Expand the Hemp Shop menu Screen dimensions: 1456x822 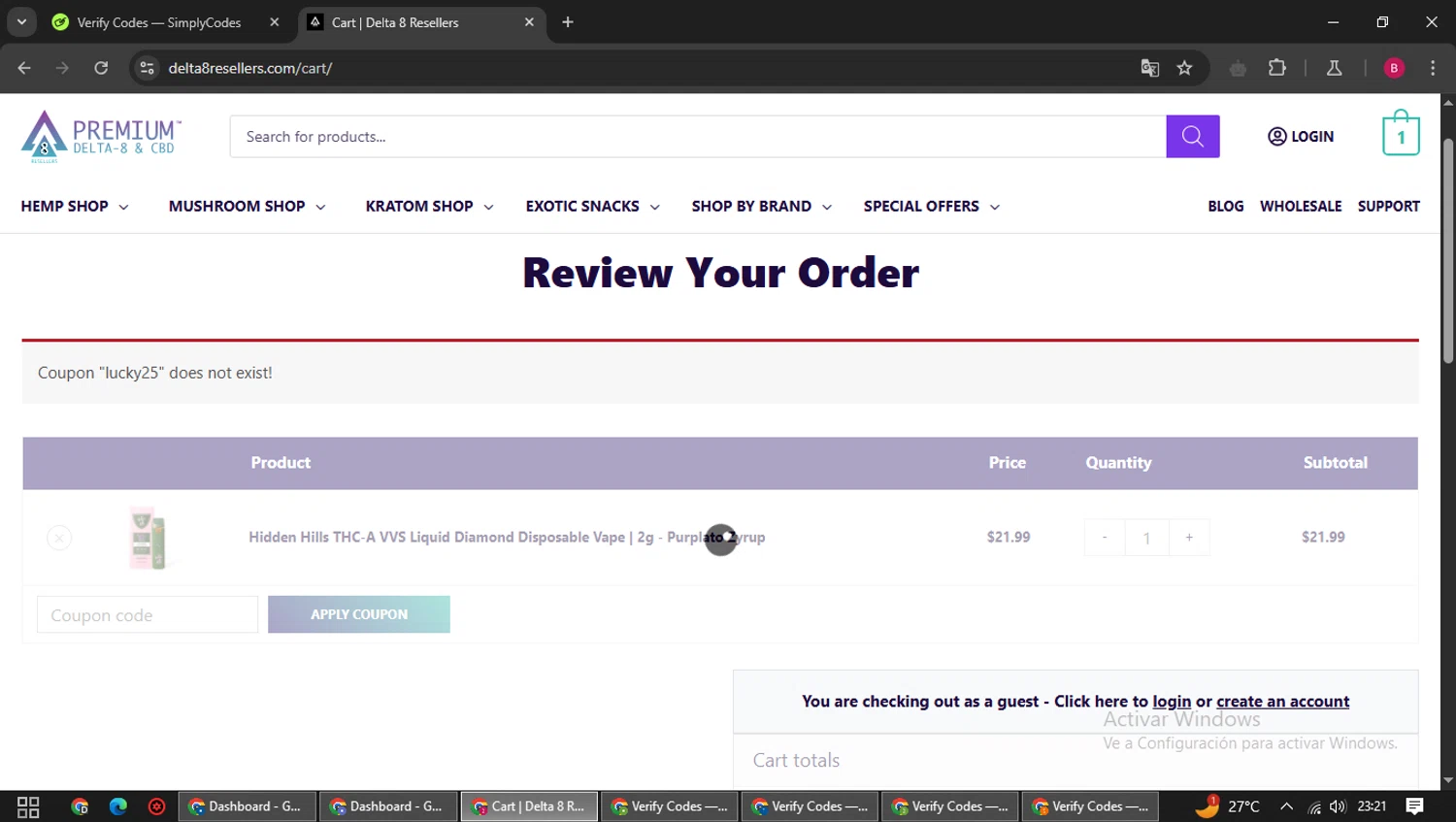point(75,207)
